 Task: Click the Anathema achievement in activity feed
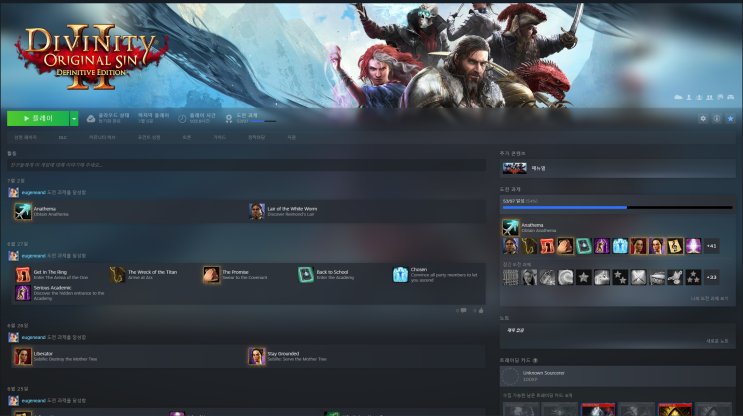[23, 211]
